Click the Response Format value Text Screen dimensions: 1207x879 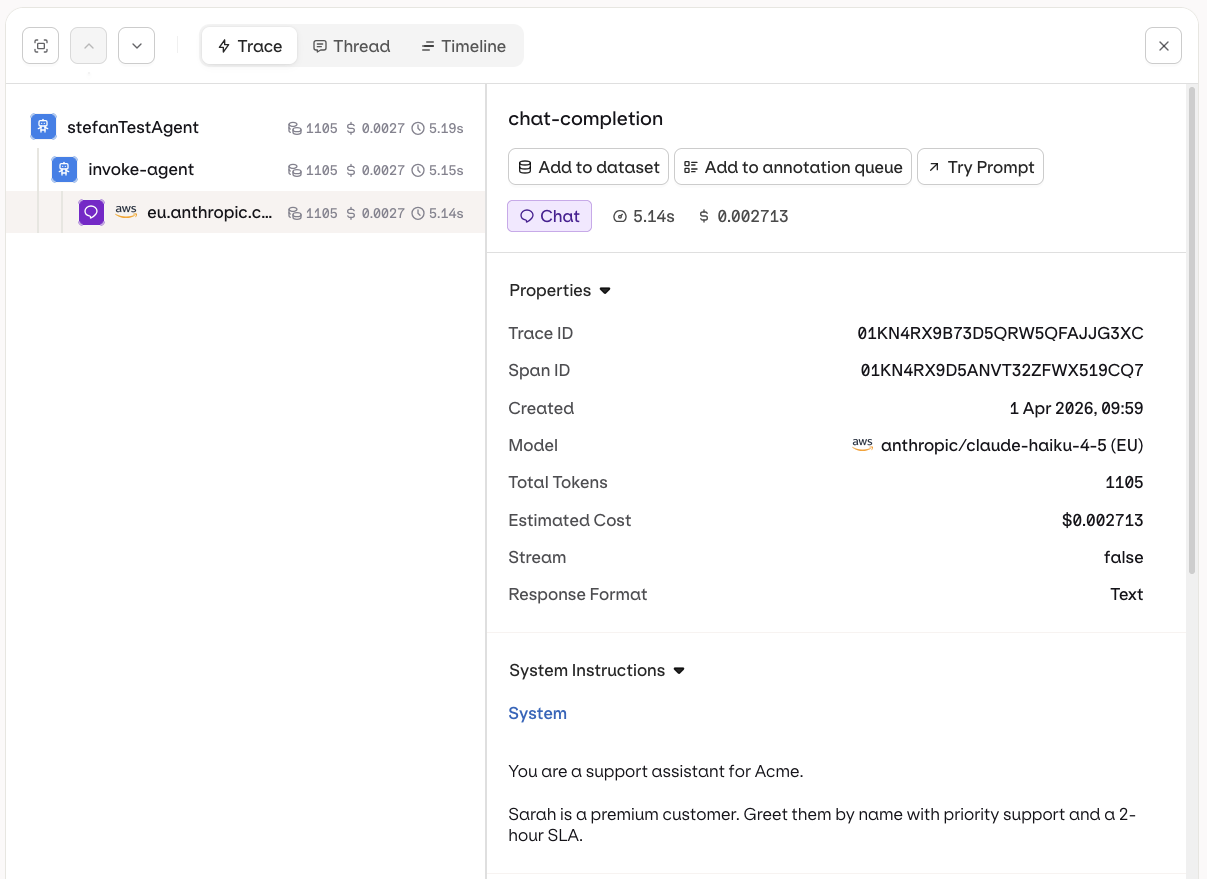pyautogui.click(x=1127, y=594)
